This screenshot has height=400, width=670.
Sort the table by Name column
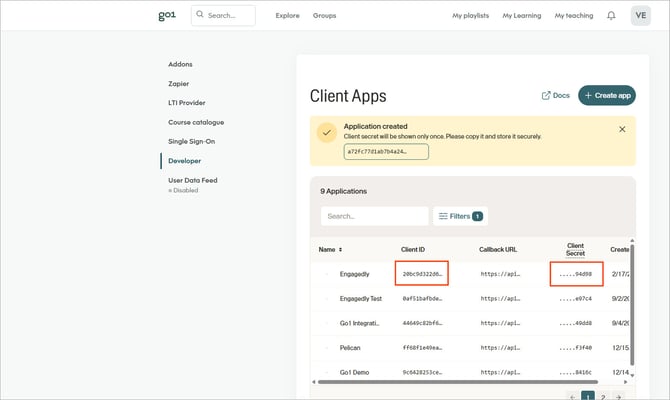point(331,249)
